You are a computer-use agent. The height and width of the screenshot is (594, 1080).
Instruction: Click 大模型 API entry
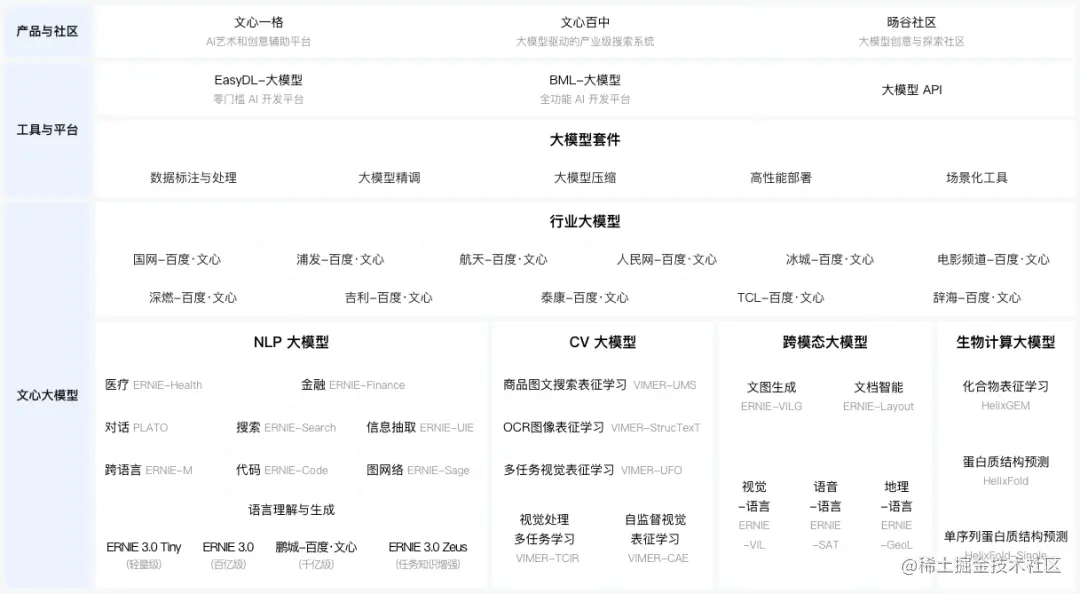coord(911,90)
